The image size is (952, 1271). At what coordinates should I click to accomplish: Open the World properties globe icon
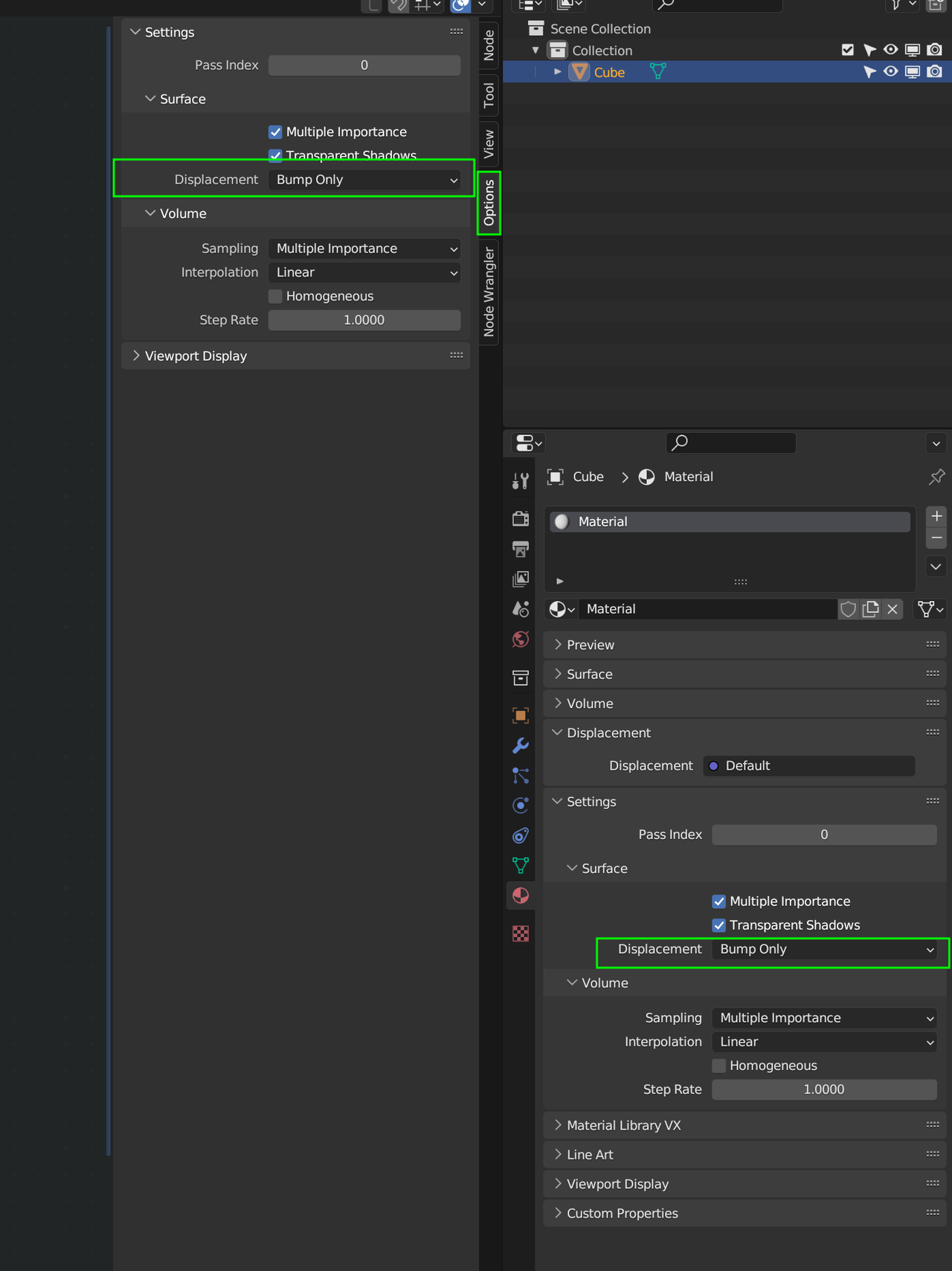pos(521,640)
